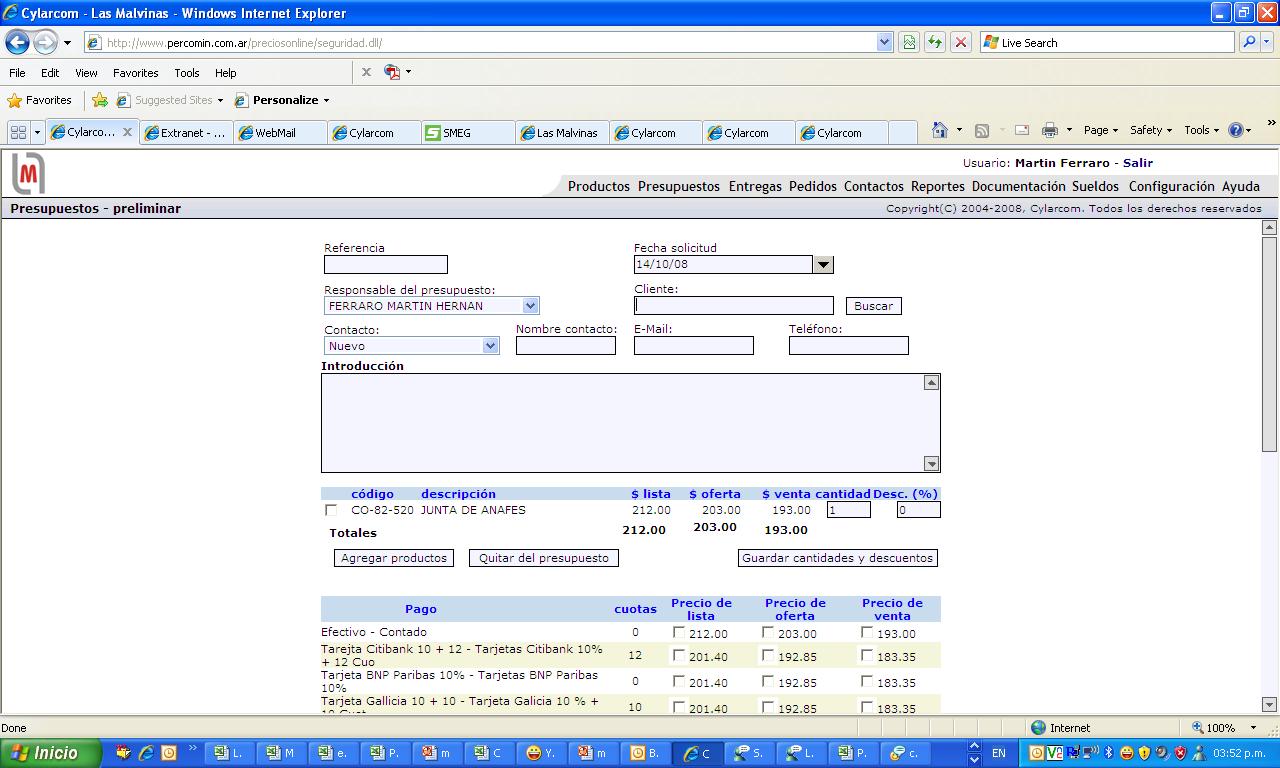
Task: Check the CO-82-520 product row checkbox
Action: (331, 510)
